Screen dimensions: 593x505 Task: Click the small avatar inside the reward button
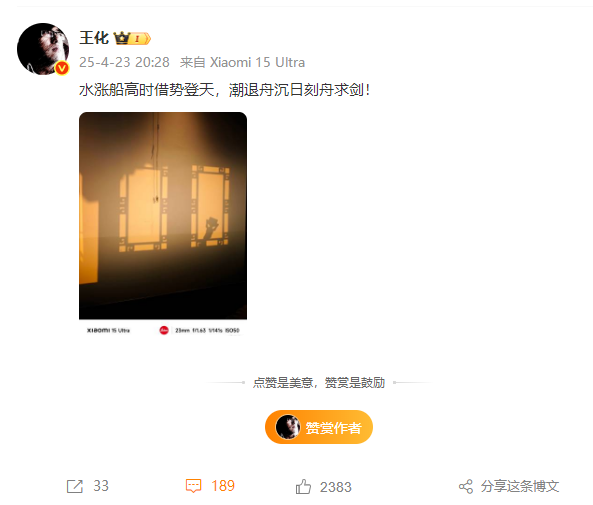click(x=288, y=427)
